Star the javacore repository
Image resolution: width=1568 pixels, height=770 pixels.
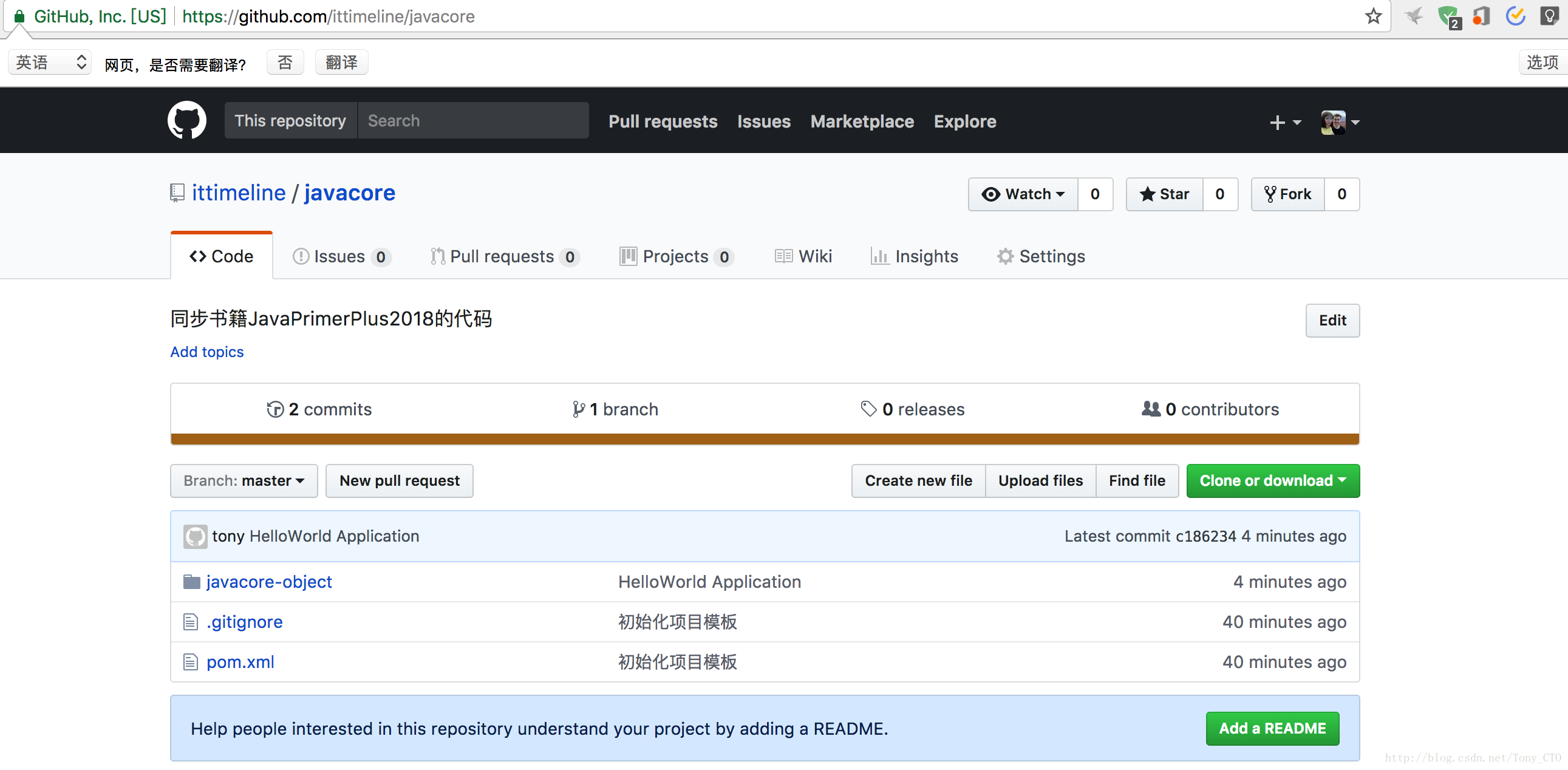(x=1164, y=194)
